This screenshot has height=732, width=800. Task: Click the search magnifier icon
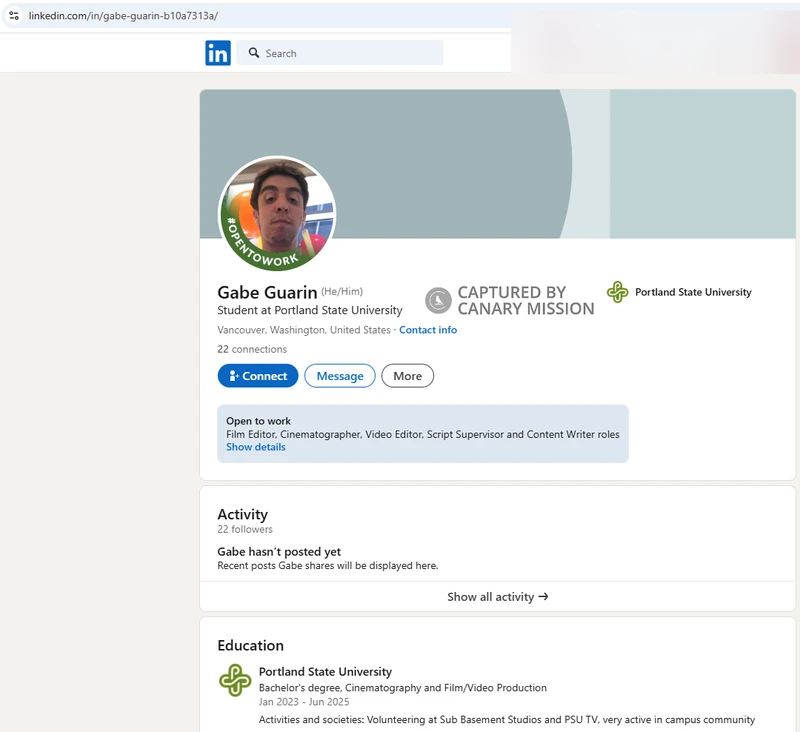[x=254, y=53]
